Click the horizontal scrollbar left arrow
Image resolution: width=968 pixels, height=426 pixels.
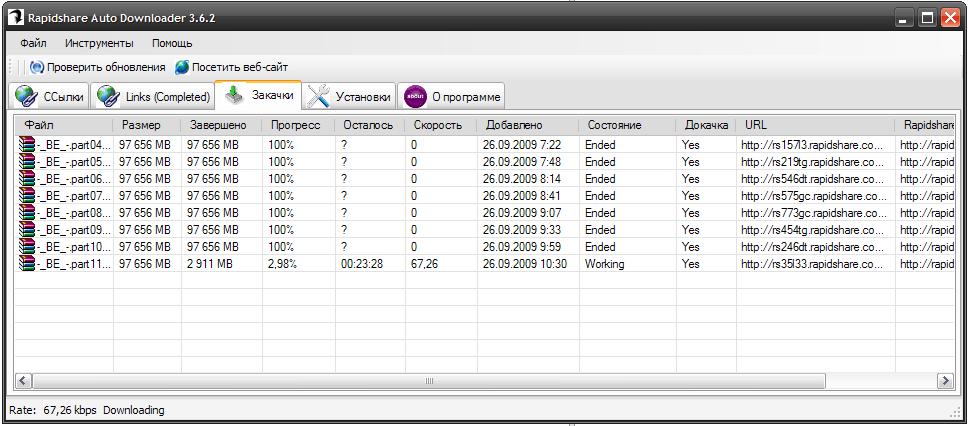(22, 381)
